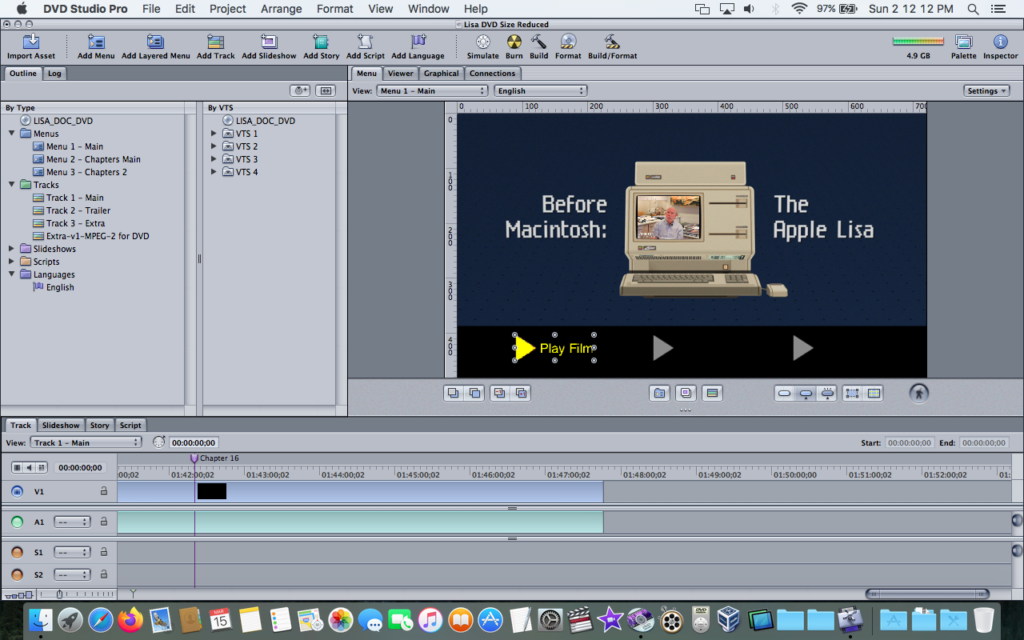Expand VTS 2 in the By VTS list
The width and height of the screenshot is (1024, 640).
point(213,147)
